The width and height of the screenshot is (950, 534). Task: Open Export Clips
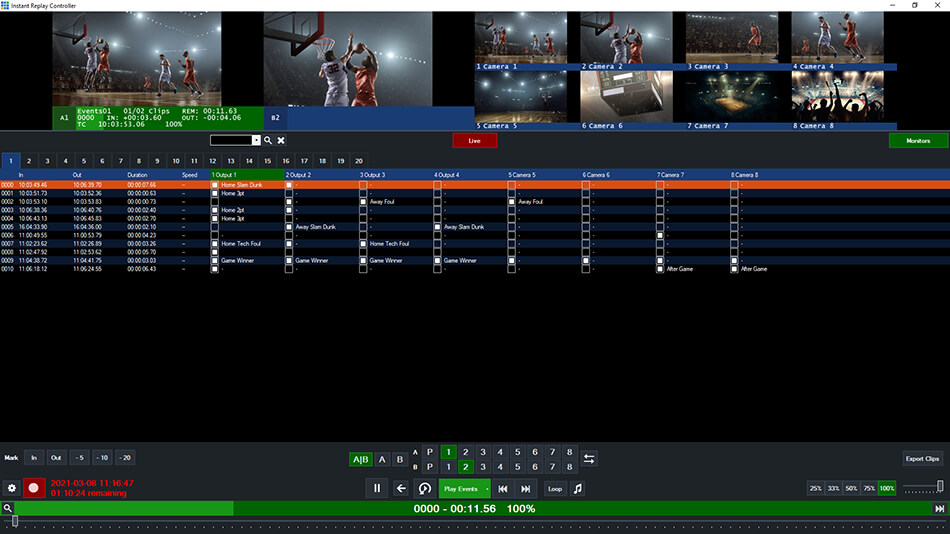tap(921, 458)
